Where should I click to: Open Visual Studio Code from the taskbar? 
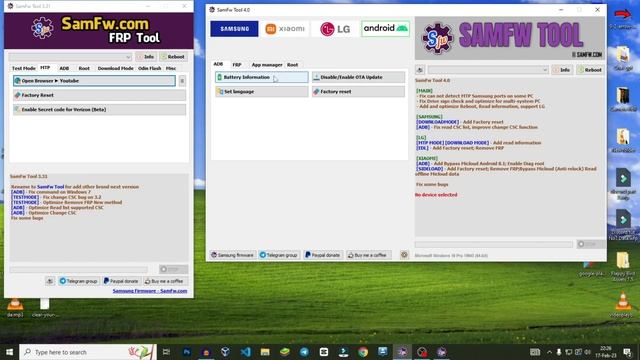click(245, 352)
